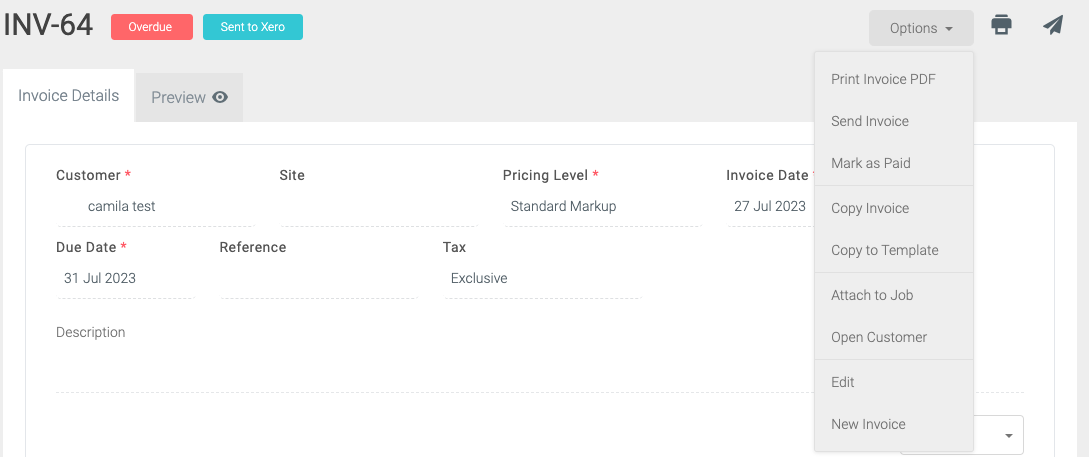Choose Mark as Paid option

(870, 163)
